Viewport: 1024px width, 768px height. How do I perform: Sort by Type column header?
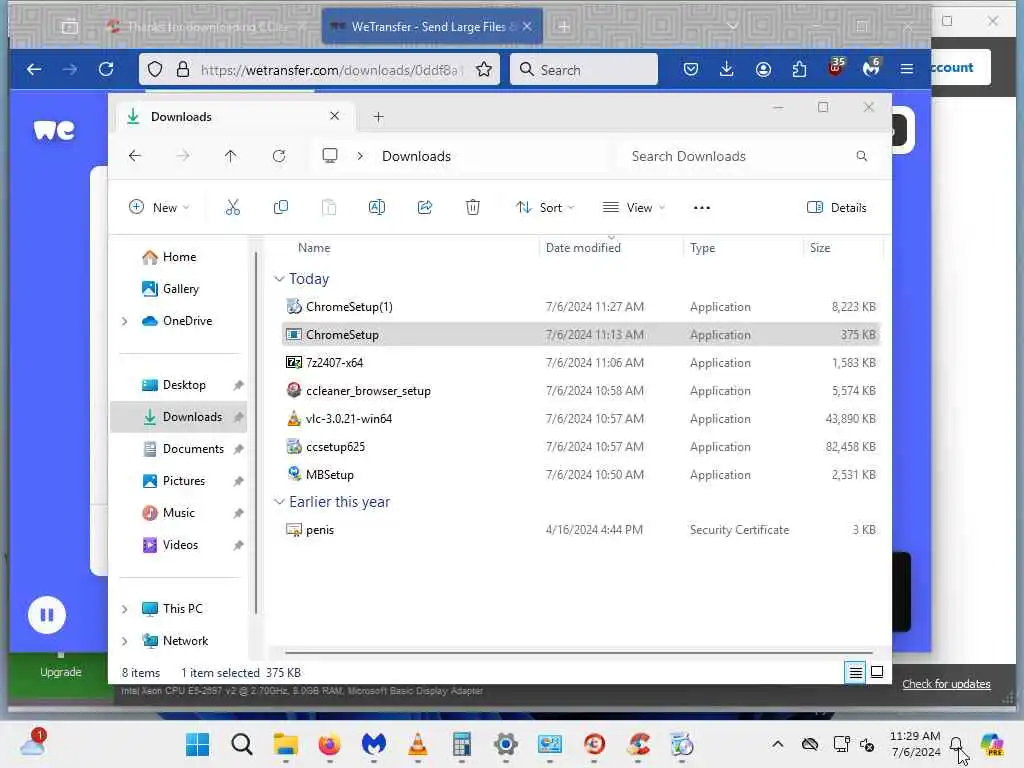click(x=703, y=248)
